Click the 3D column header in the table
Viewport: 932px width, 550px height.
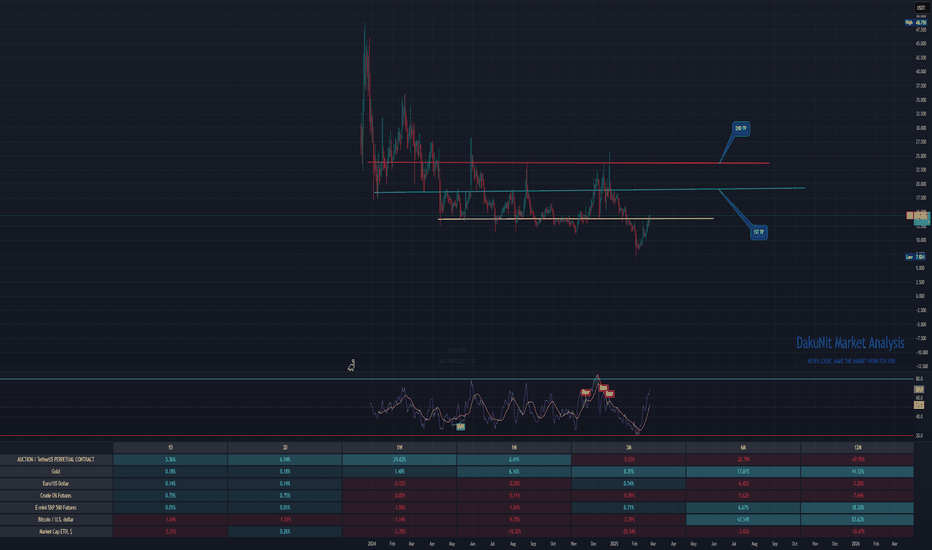click(x=285, y=447)
